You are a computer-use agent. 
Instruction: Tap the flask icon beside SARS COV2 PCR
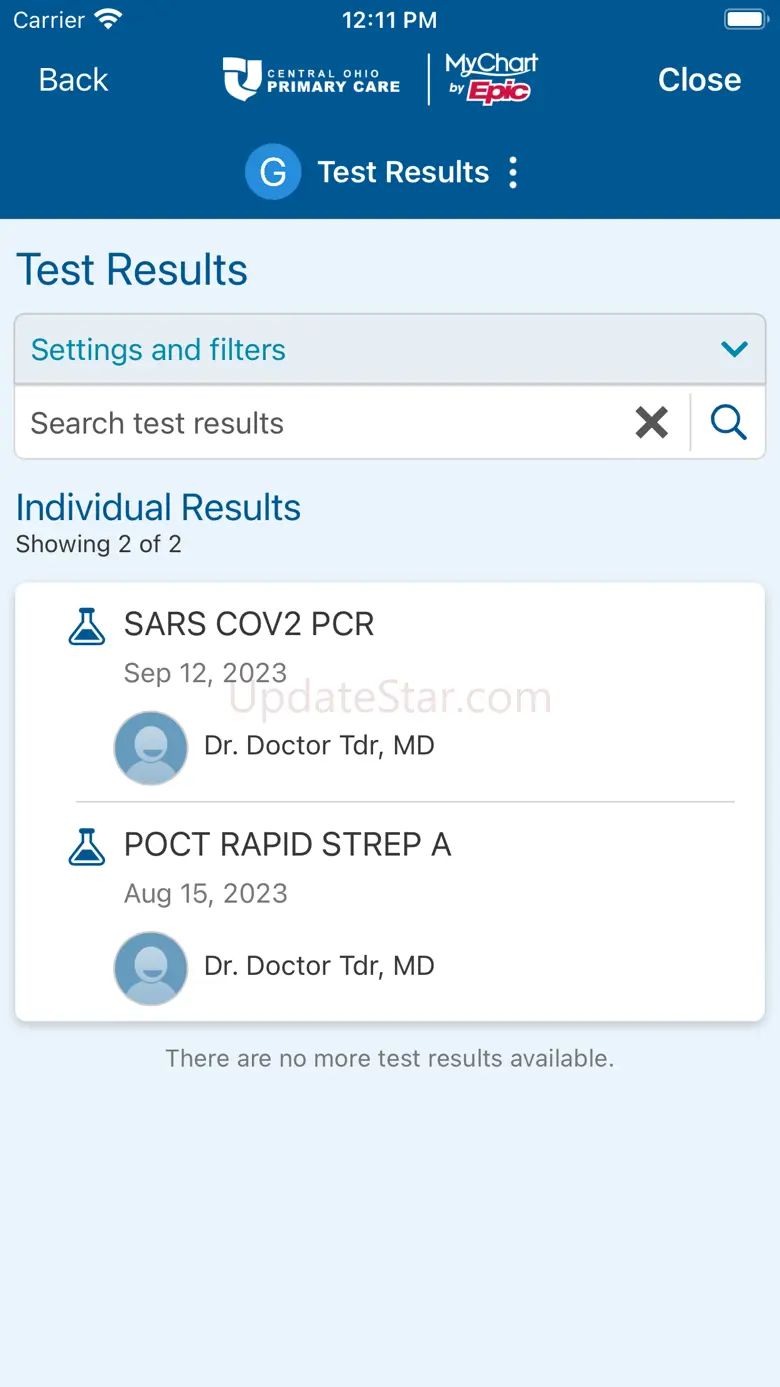click(x=87, y=626)
